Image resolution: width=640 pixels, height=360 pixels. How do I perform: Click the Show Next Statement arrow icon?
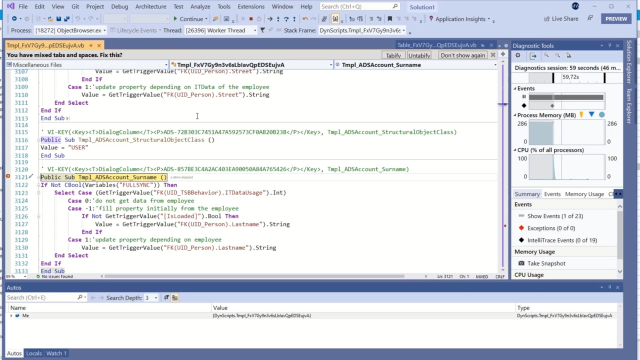pyautogui.click(x=270, y=19)
